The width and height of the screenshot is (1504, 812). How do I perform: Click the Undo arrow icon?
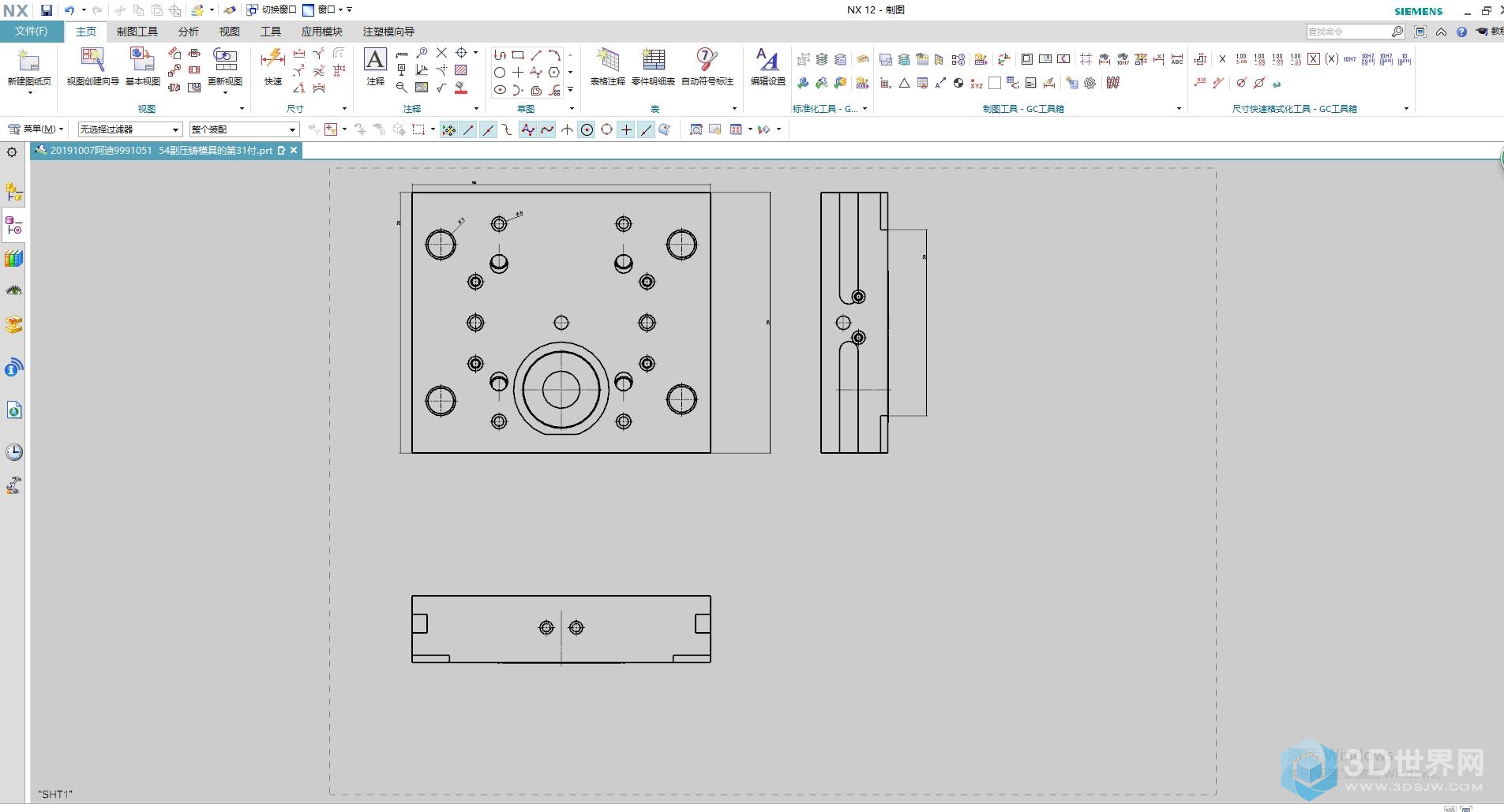pos(69,10)
